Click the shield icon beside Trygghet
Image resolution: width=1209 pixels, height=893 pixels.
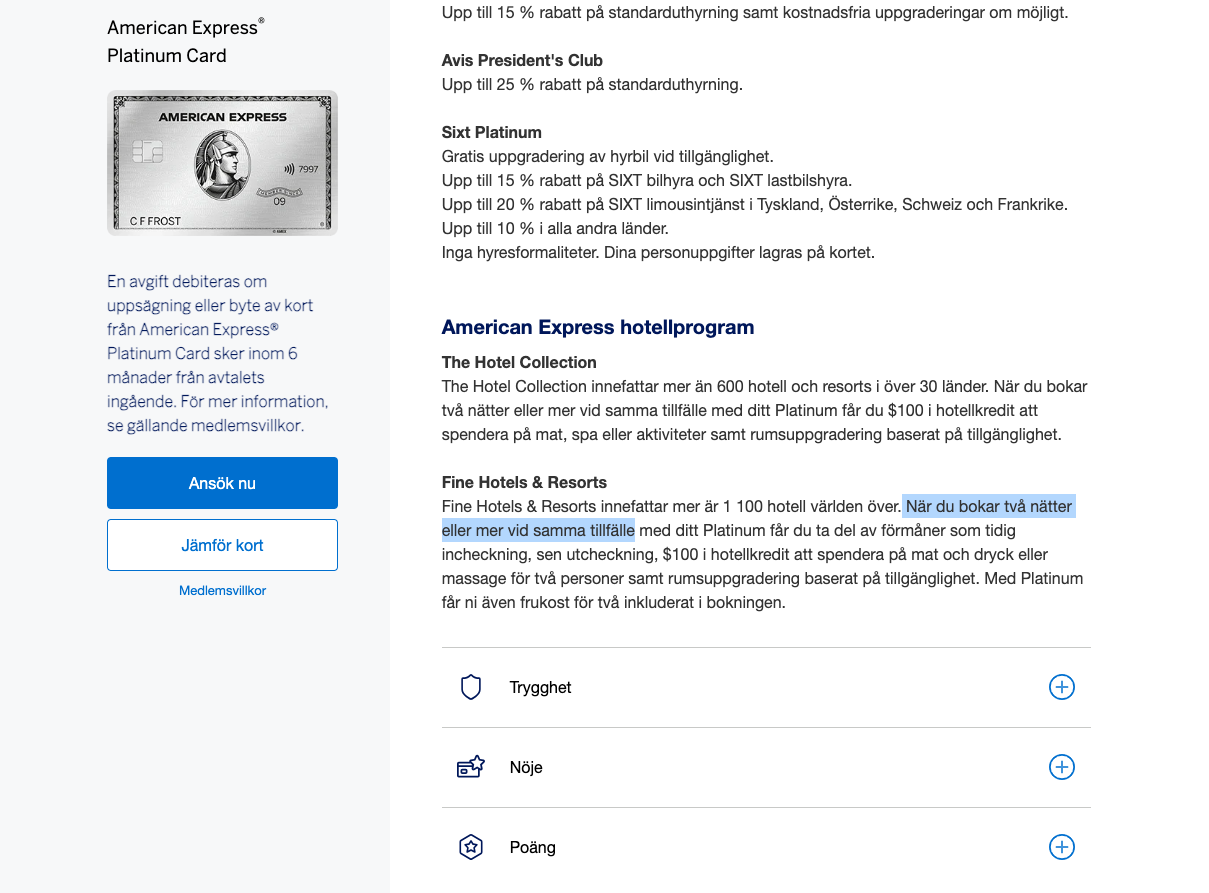pos(470,687)
